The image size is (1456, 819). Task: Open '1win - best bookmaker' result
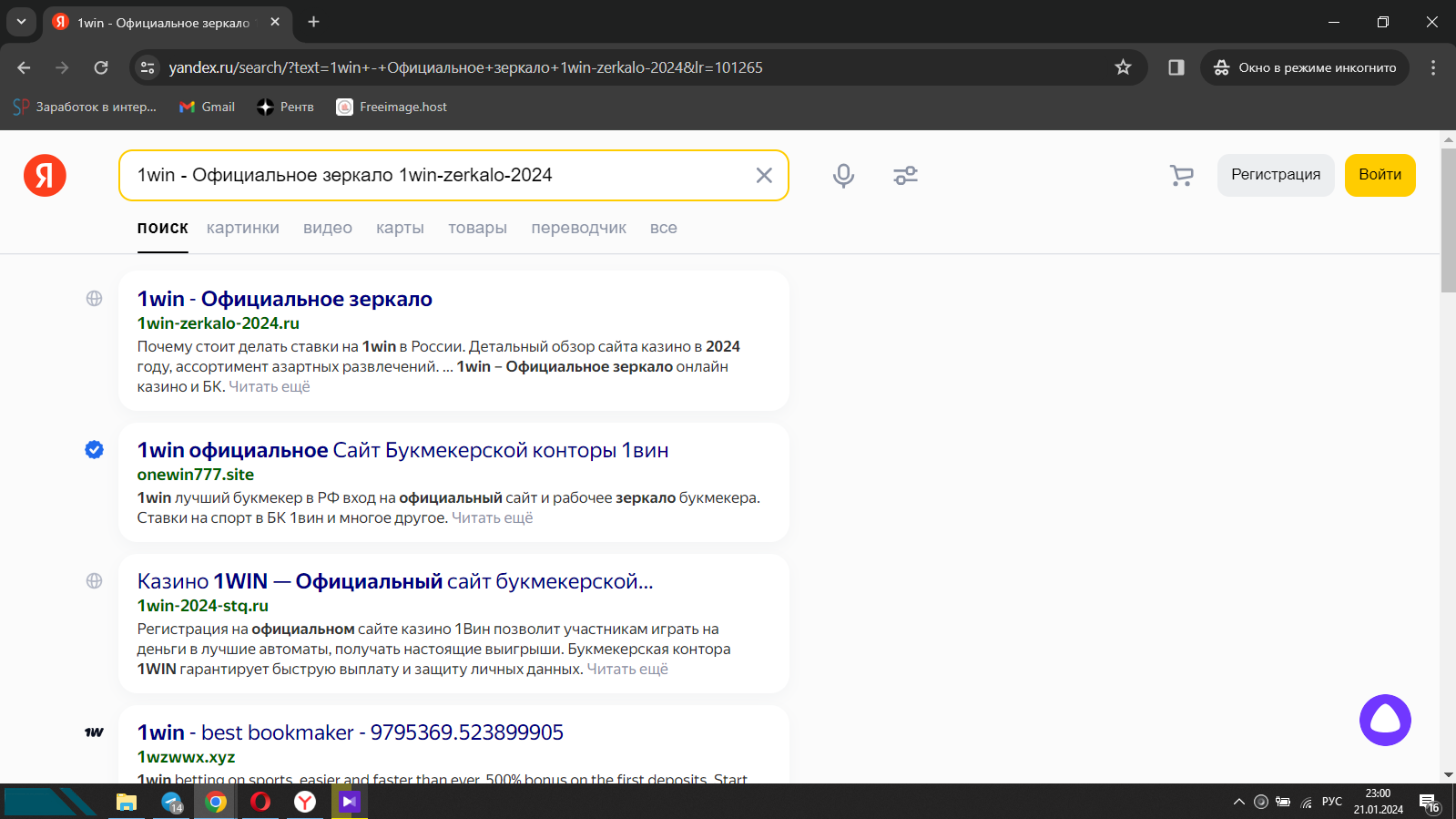click(x=351, y=732)
